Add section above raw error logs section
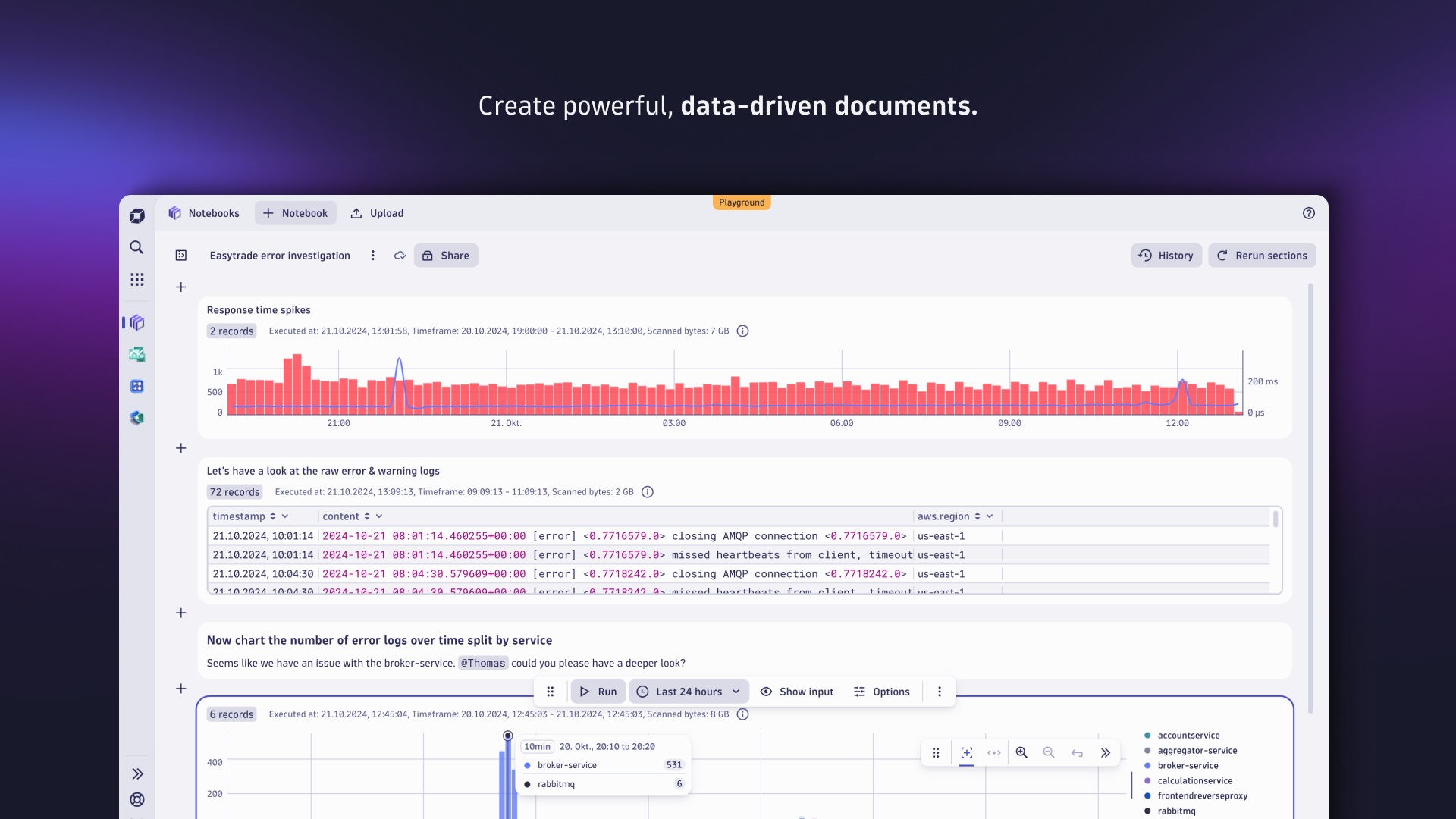Screen dimensions: 1456x819 [181, 448]
